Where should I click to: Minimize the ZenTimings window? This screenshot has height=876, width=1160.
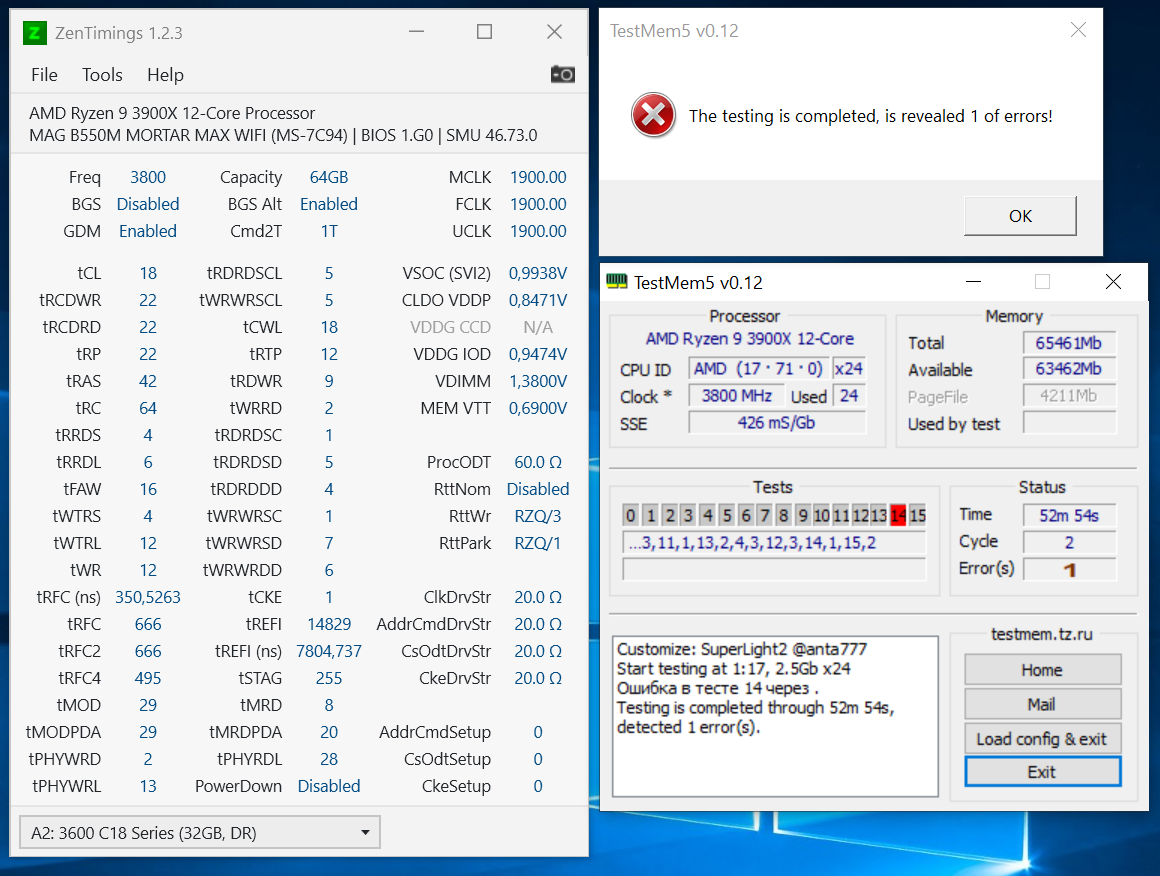417,32
